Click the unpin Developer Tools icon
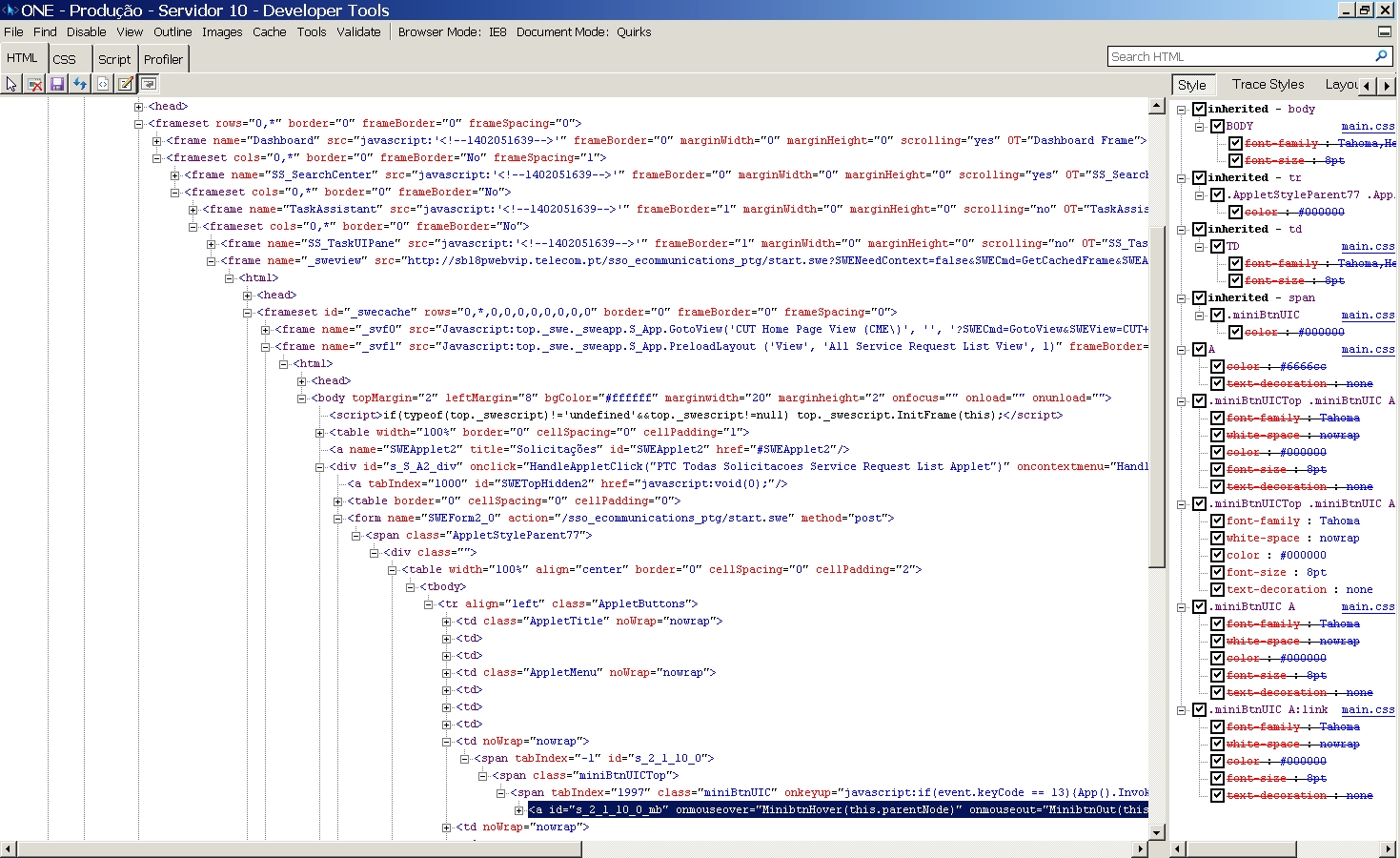 [1385, 31]
